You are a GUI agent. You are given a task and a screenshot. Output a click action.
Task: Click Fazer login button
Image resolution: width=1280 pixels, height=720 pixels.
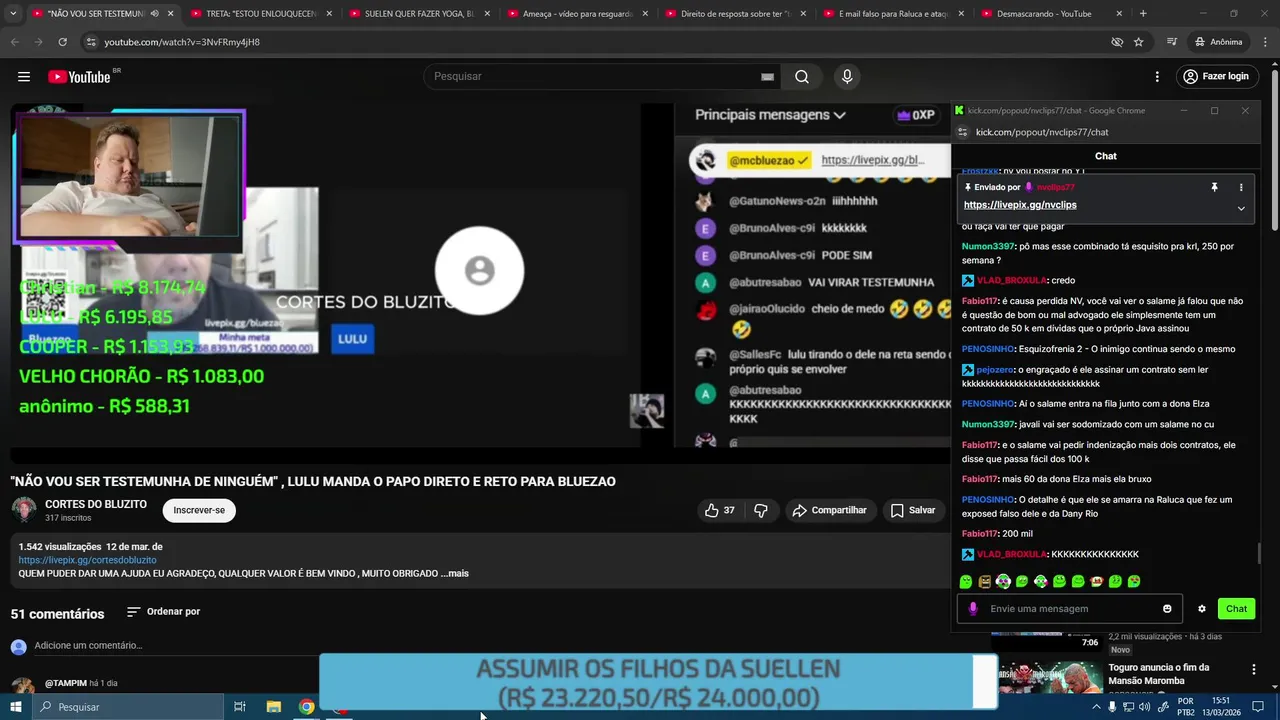click(x=1215, y=77)
